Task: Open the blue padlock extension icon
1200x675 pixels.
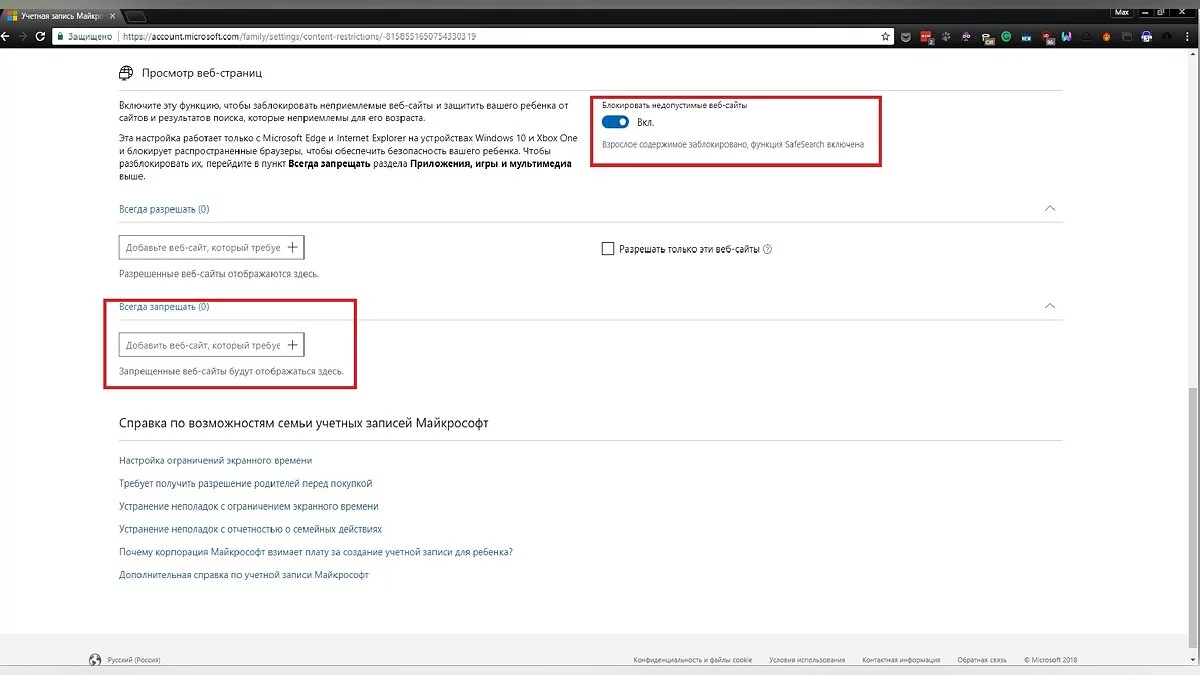Action: (1147, 37)
